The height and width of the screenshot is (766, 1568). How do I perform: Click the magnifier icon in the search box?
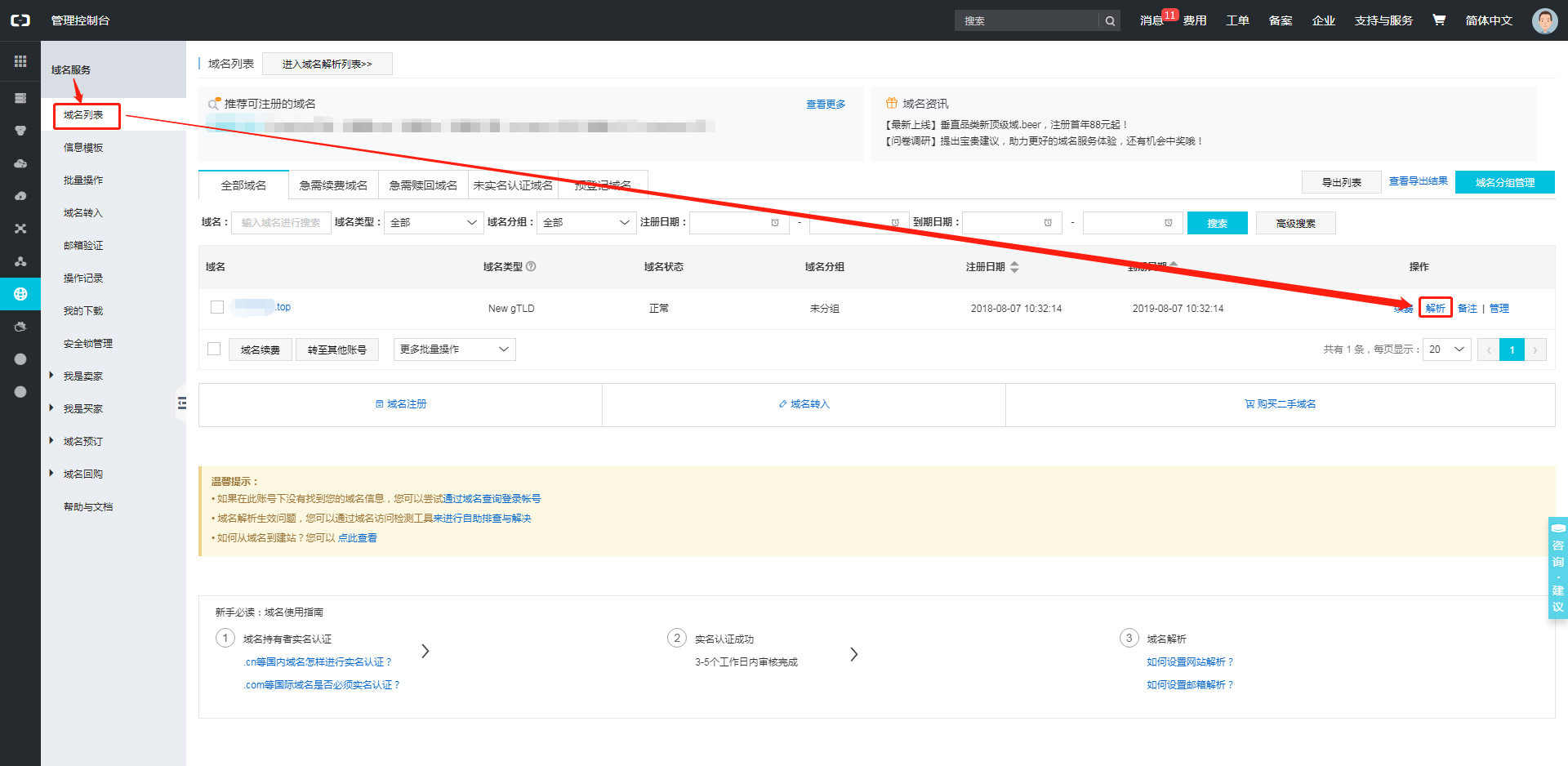click(1109, 20)
